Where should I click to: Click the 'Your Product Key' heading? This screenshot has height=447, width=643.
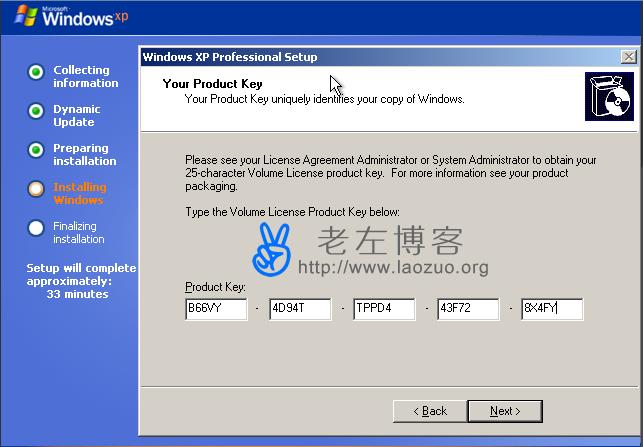(x=212, y=84)
